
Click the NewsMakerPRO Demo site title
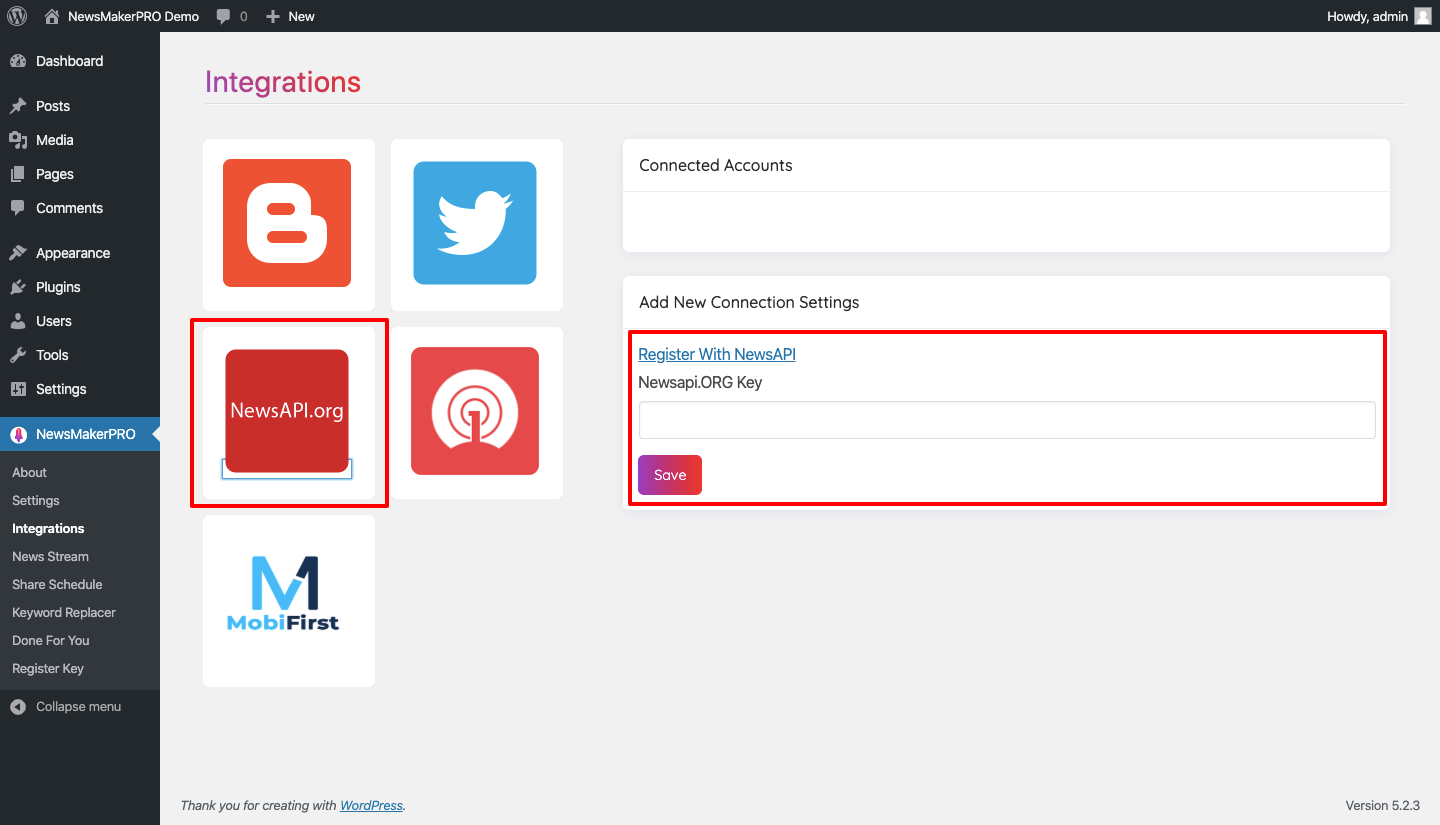pyautogui.click(x=133, y=16)
